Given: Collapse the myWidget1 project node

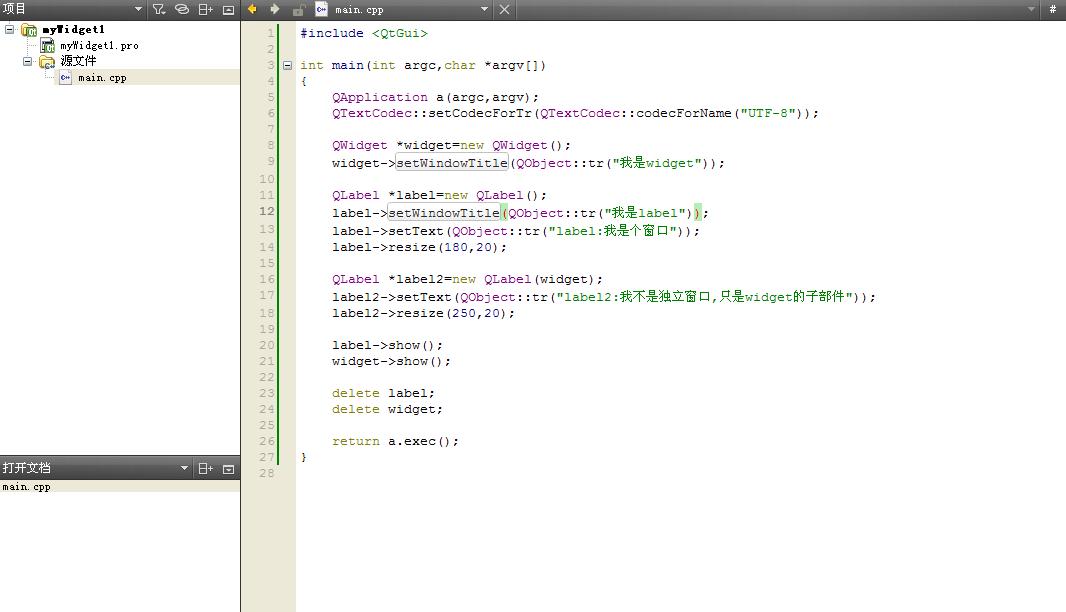Looking at the screenshot, I should point(10,29).
